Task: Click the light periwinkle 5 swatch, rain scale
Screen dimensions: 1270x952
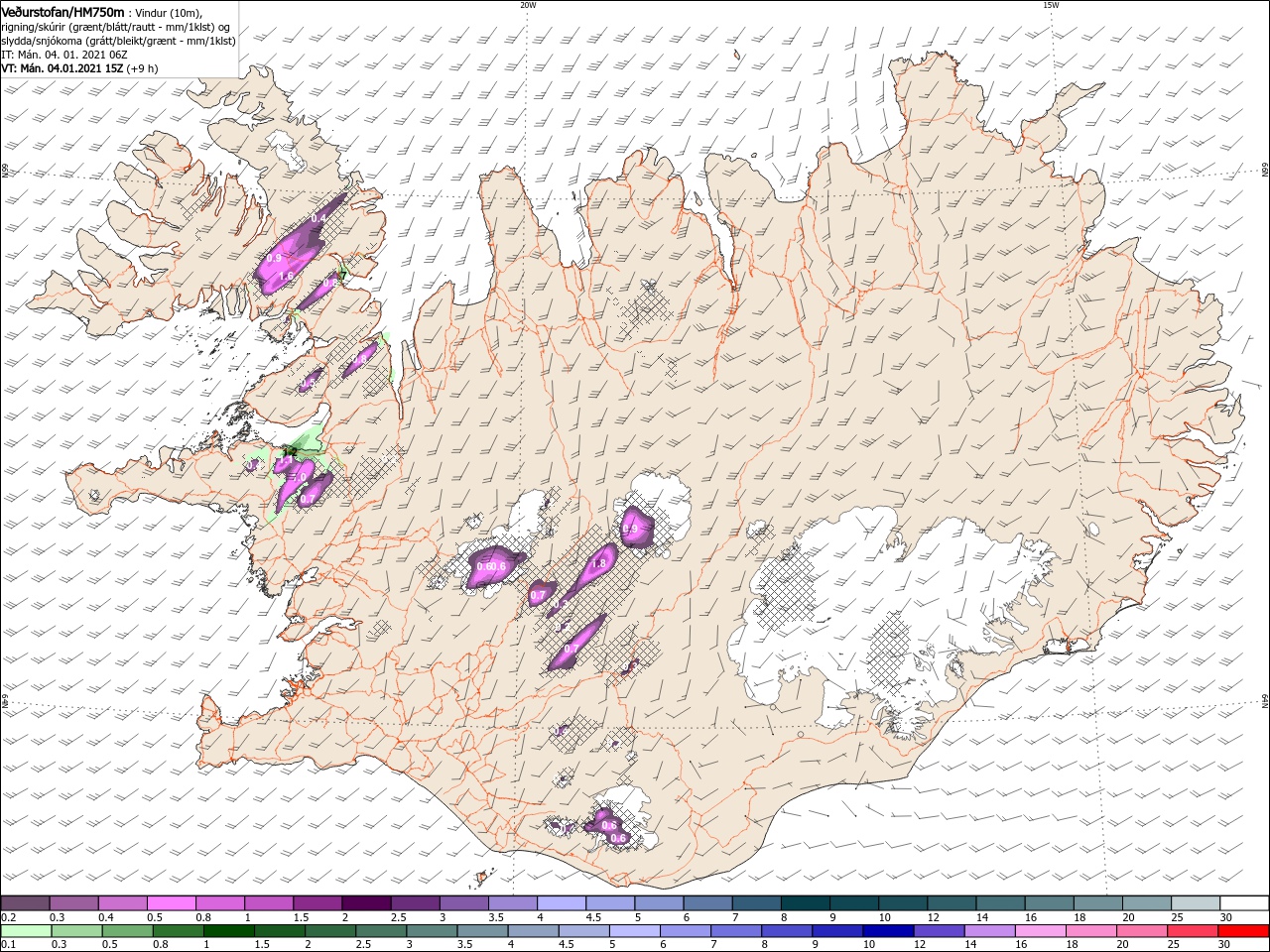Action: click(x=634, y=931)
